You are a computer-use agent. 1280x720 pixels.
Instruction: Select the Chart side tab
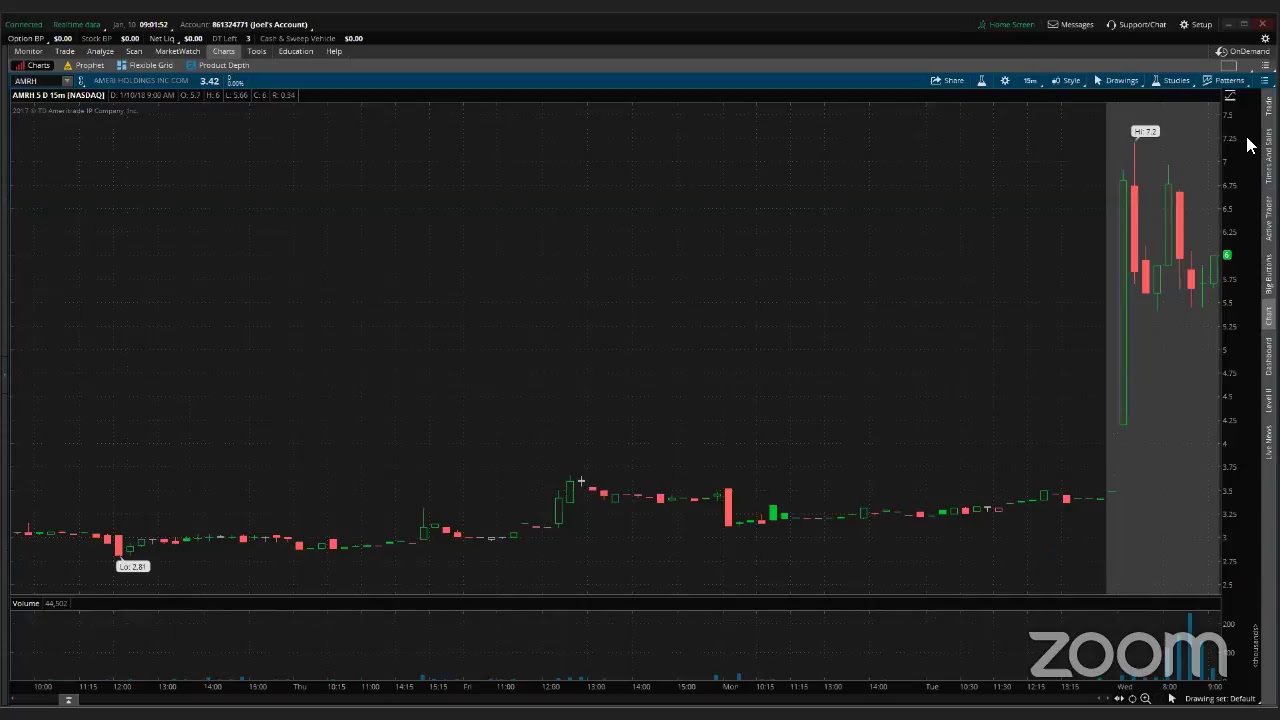click(x=1269, y=316)
